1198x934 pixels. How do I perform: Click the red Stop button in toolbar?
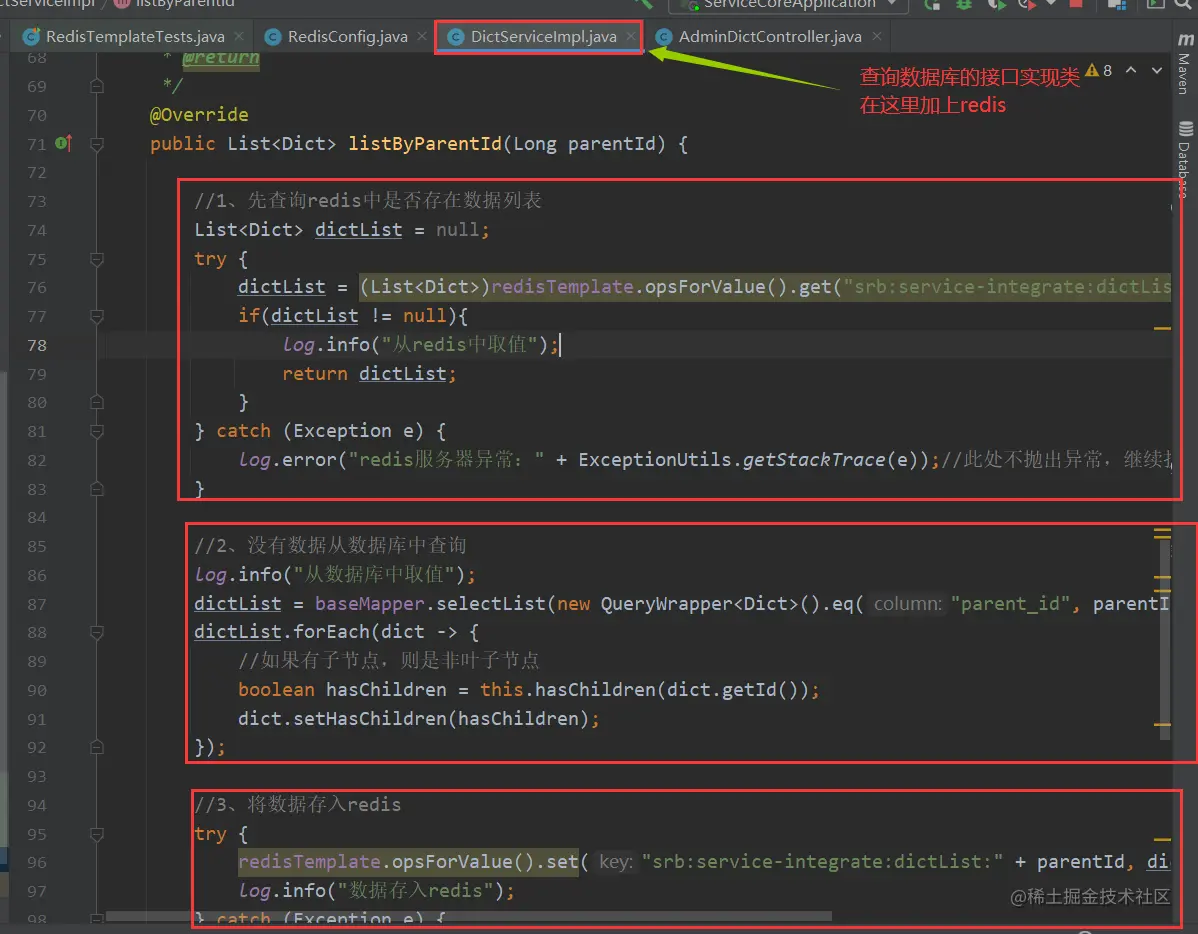click(x=1076, y=4)
